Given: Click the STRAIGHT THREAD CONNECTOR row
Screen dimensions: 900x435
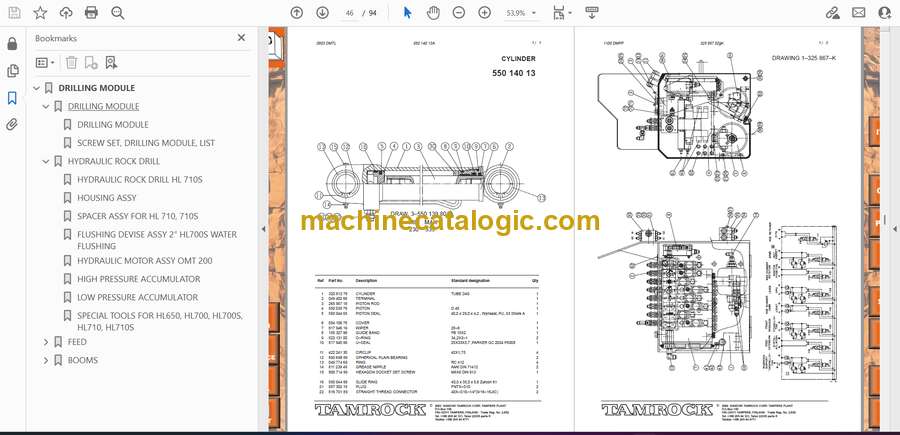Looking at the screenshot, I should 428,391.
